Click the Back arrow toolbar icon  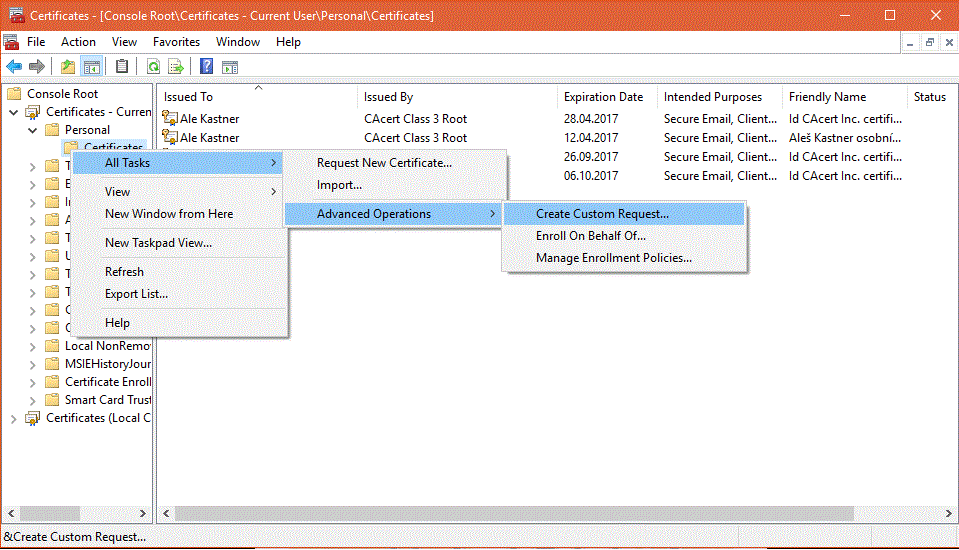coord(14,67)
